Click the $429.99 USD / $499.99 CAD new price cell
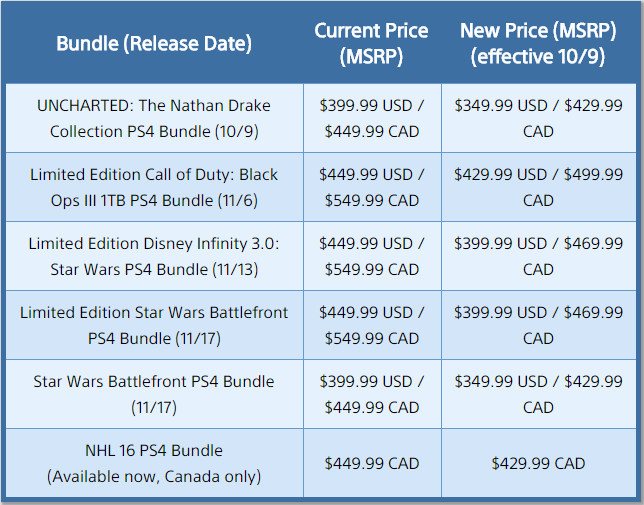This screenshot has height=505, width=644. (x=538, y=187)
